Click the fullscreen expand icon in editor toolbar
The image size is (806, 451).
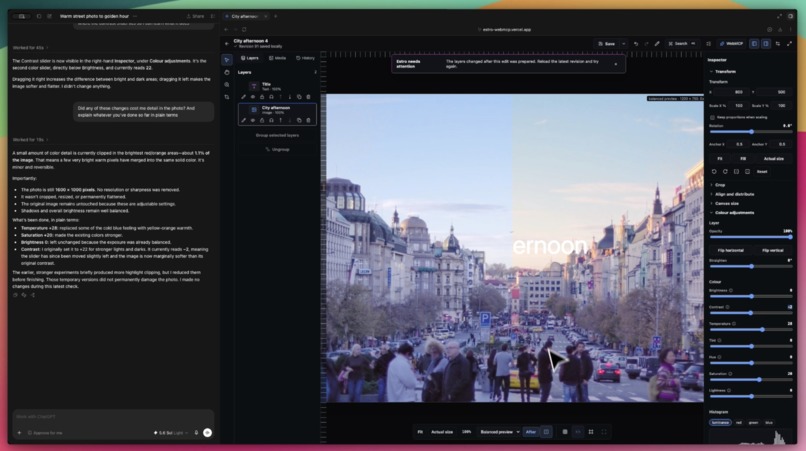[x=789, y=44]
